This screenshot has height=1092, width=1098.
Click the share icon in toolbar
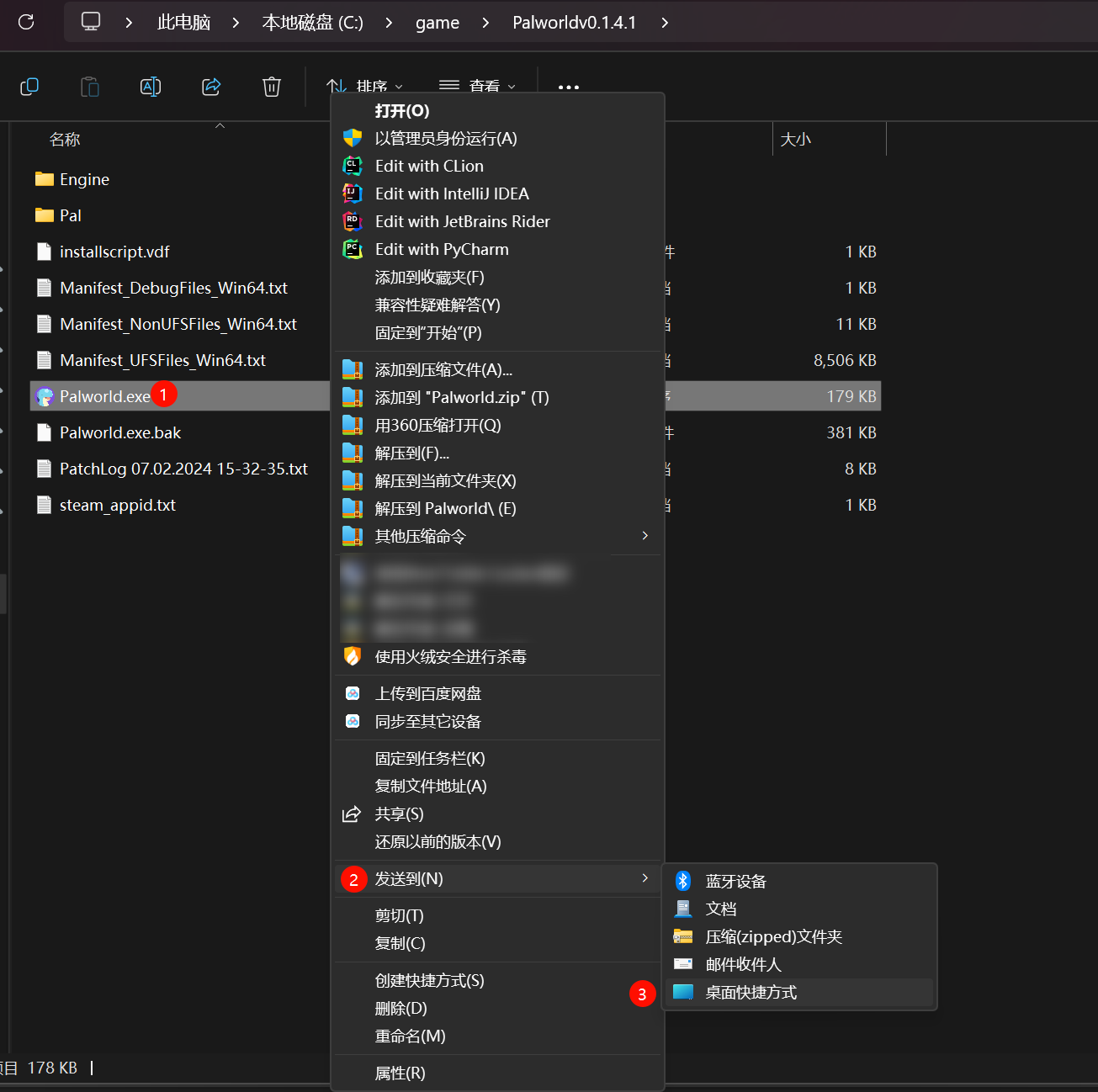pyautogui.click(x=211, y=87)
